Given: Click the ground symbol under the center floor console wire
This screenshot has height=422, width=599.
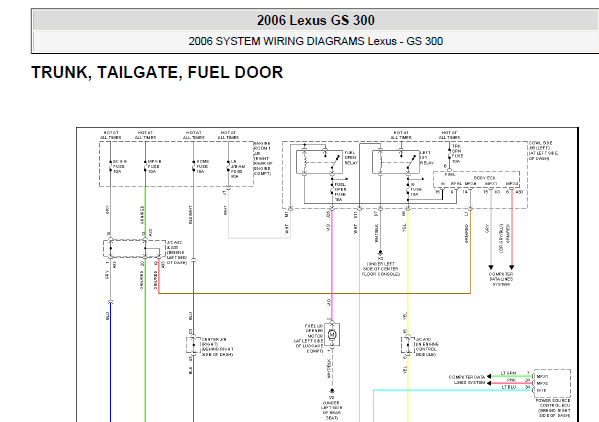Looking at the screenshot, I should click(380, 252).
